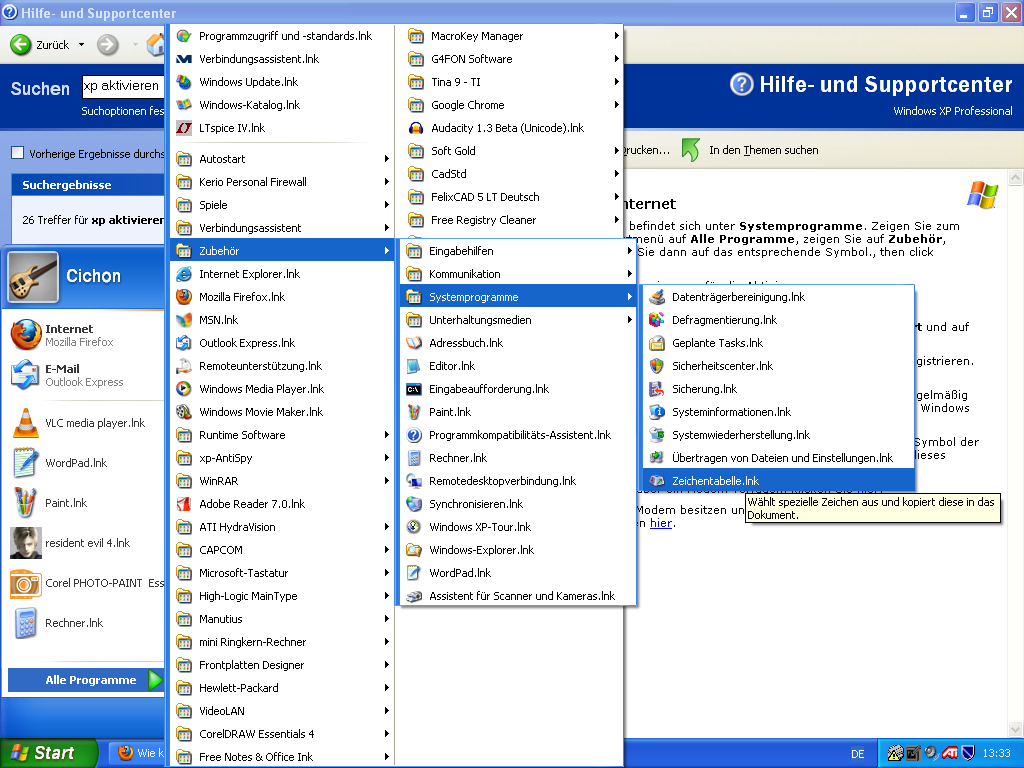Viewport: 1024px width, 768px height.
Task: Click the red ATI tray icon
Action: 950,753
